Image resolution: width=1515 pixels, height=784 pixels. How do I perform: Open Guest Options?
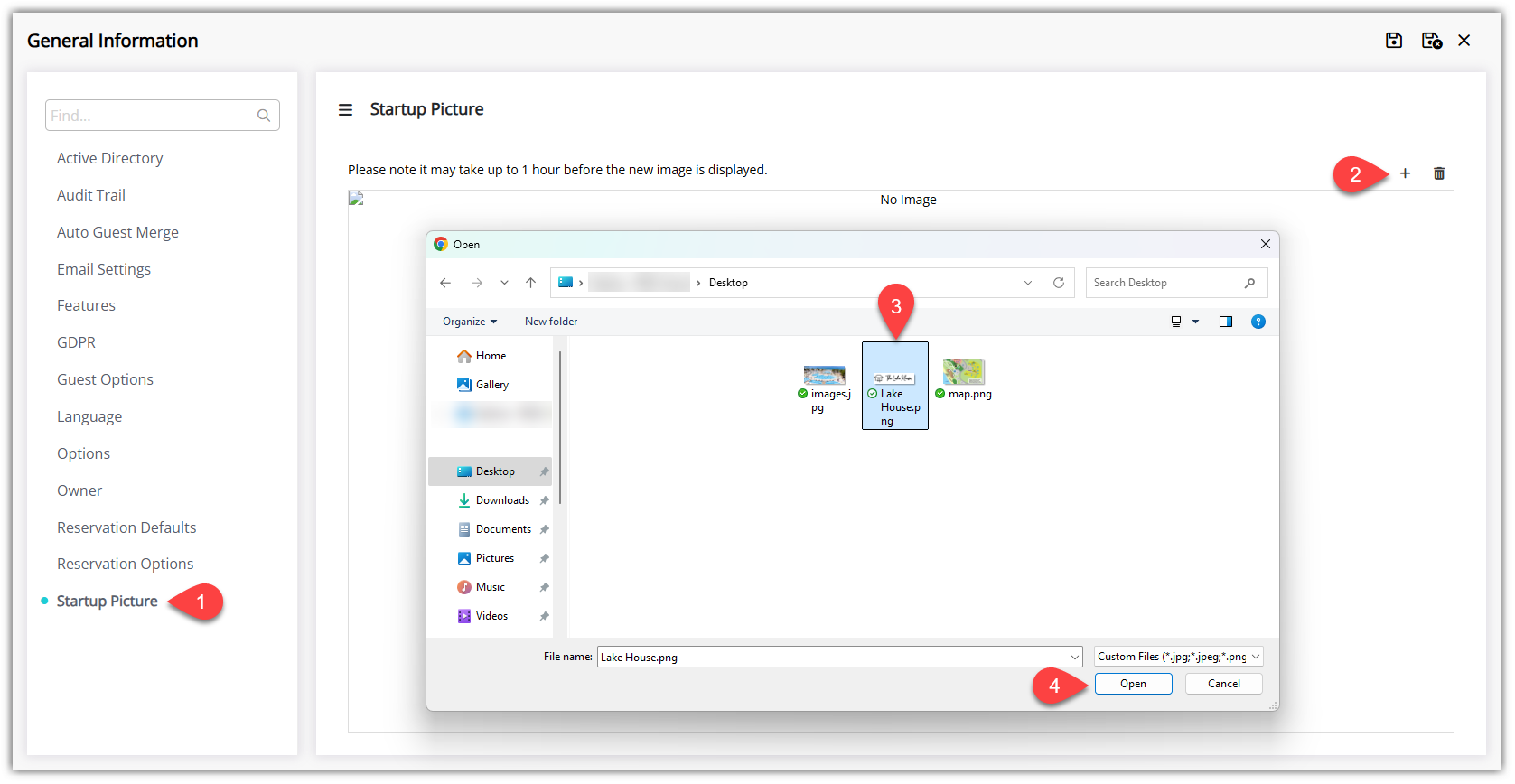click(105, 379)
